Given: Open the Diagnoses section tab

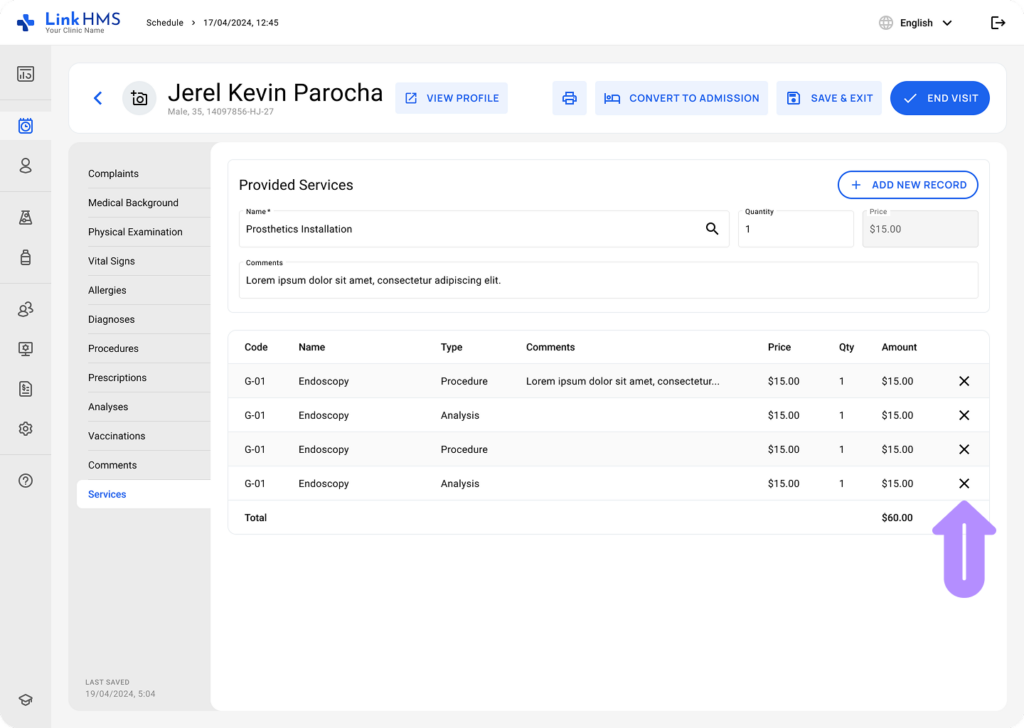Looking at the screenshot, I should [x=113, y=319].
